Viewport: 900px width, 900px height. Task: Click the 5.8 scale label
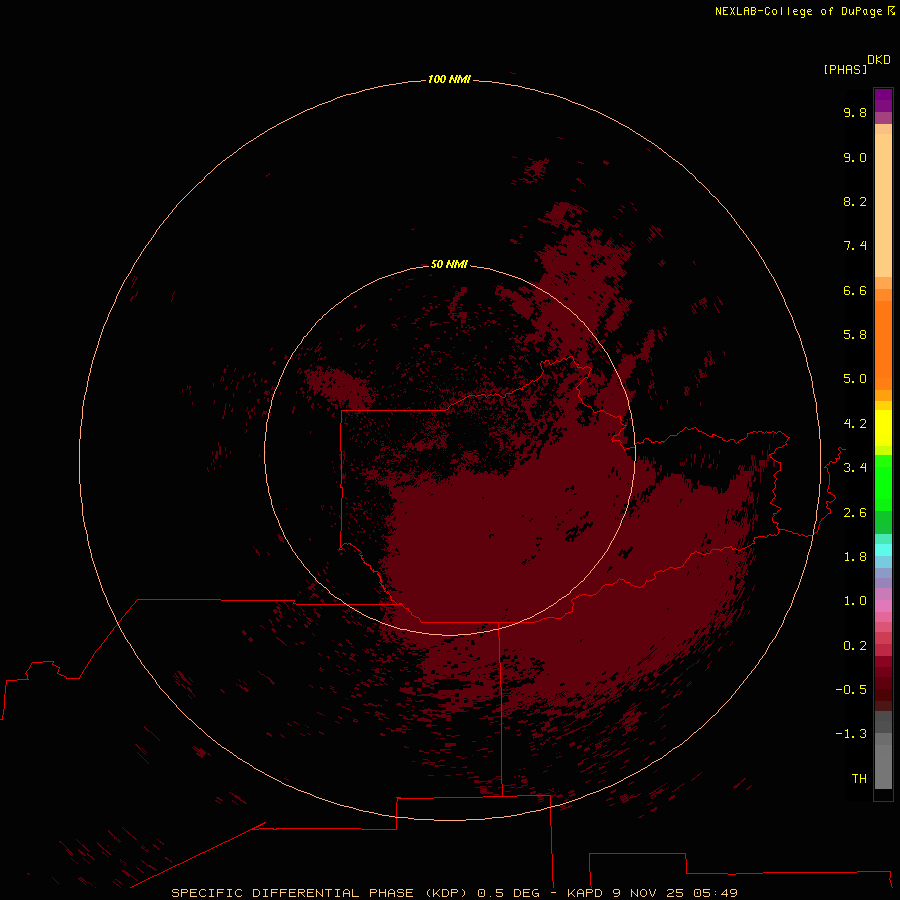(855, 335)
